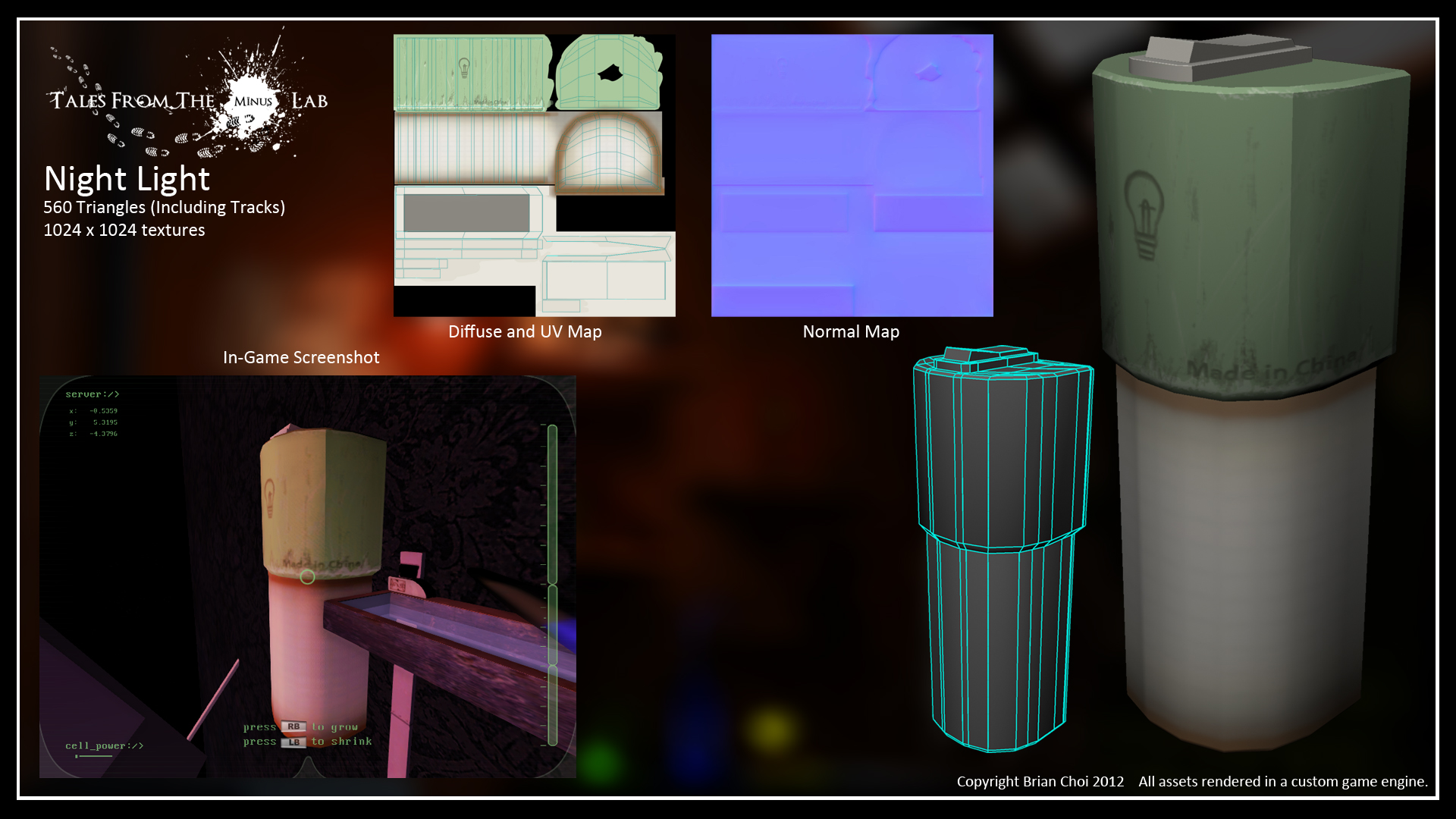Click the 'server:/>' prompt in screenshot
The height and width of the screenshot is (819, 1456).
click(x=93, y=394)
